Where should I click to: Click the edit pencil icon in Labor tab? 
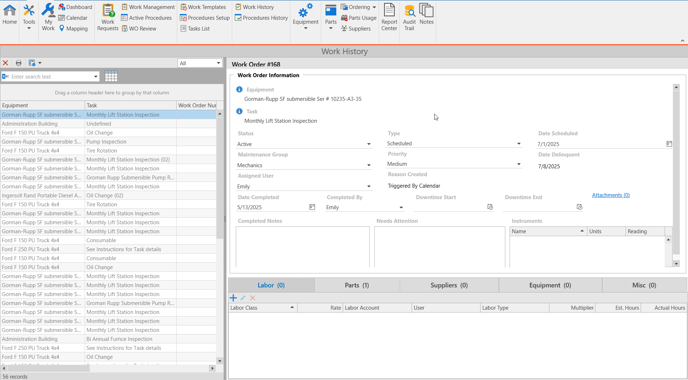coord(243,298)
